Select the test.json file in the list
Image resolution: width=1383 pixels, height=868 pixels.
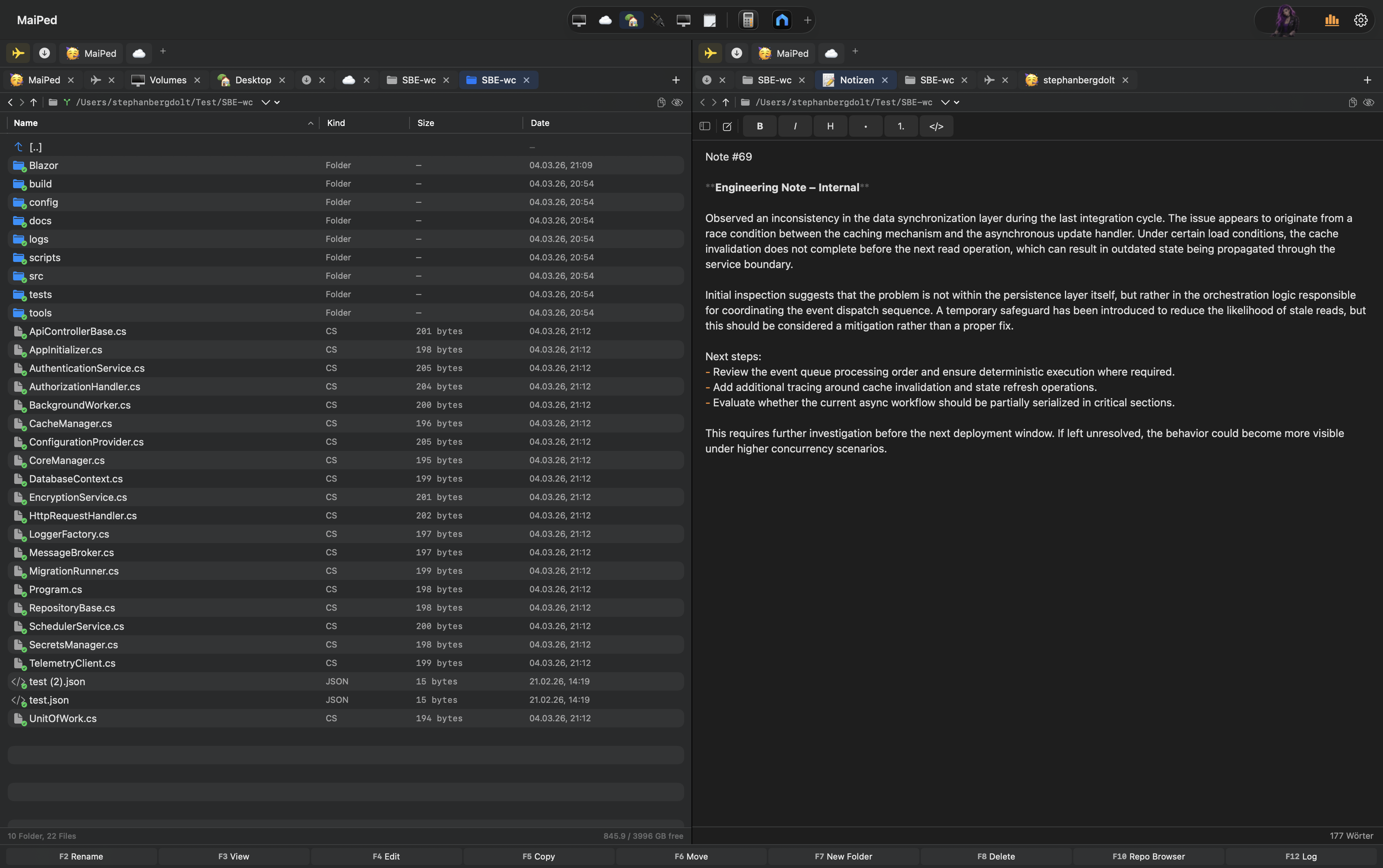[49, 700]
